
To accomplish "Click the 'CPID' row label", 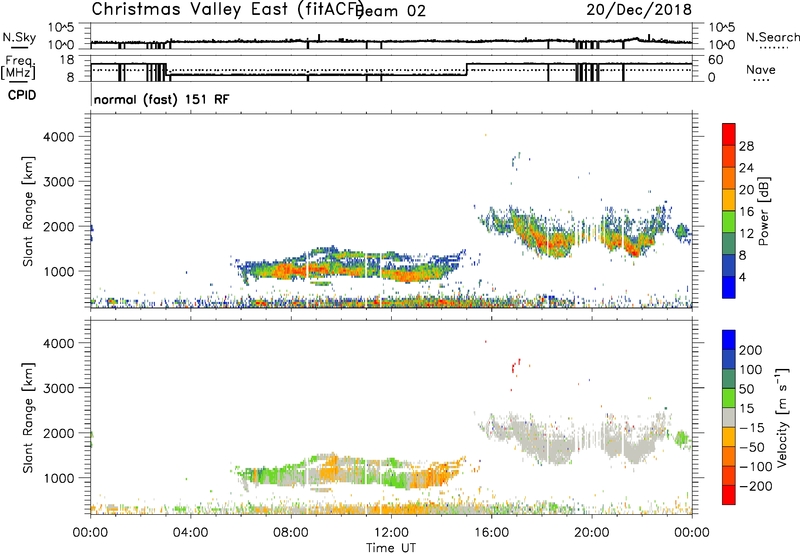I will coord(22,95).
